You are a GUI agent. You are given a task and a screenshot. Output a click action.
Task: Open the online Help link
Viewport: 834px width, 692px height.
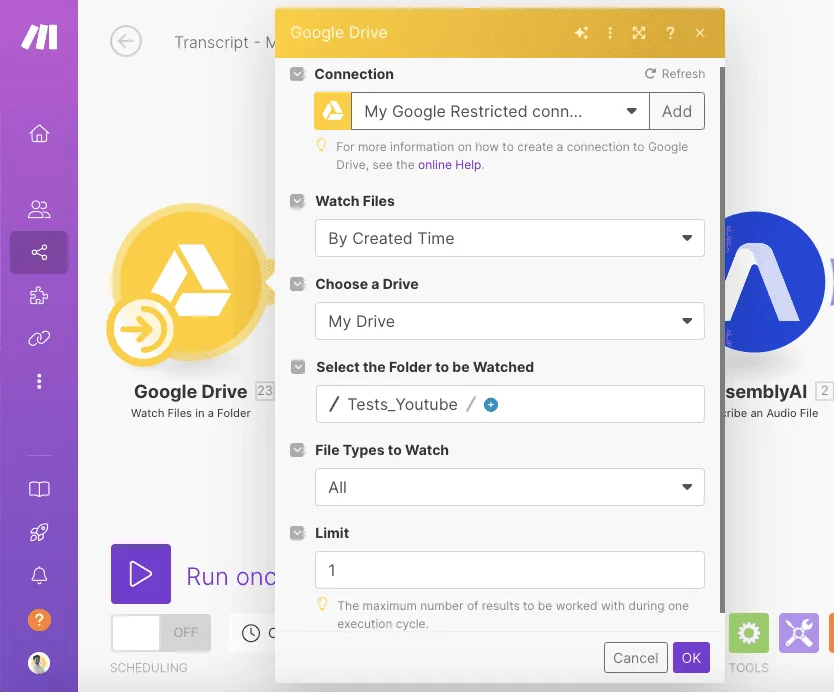point(449,165)
